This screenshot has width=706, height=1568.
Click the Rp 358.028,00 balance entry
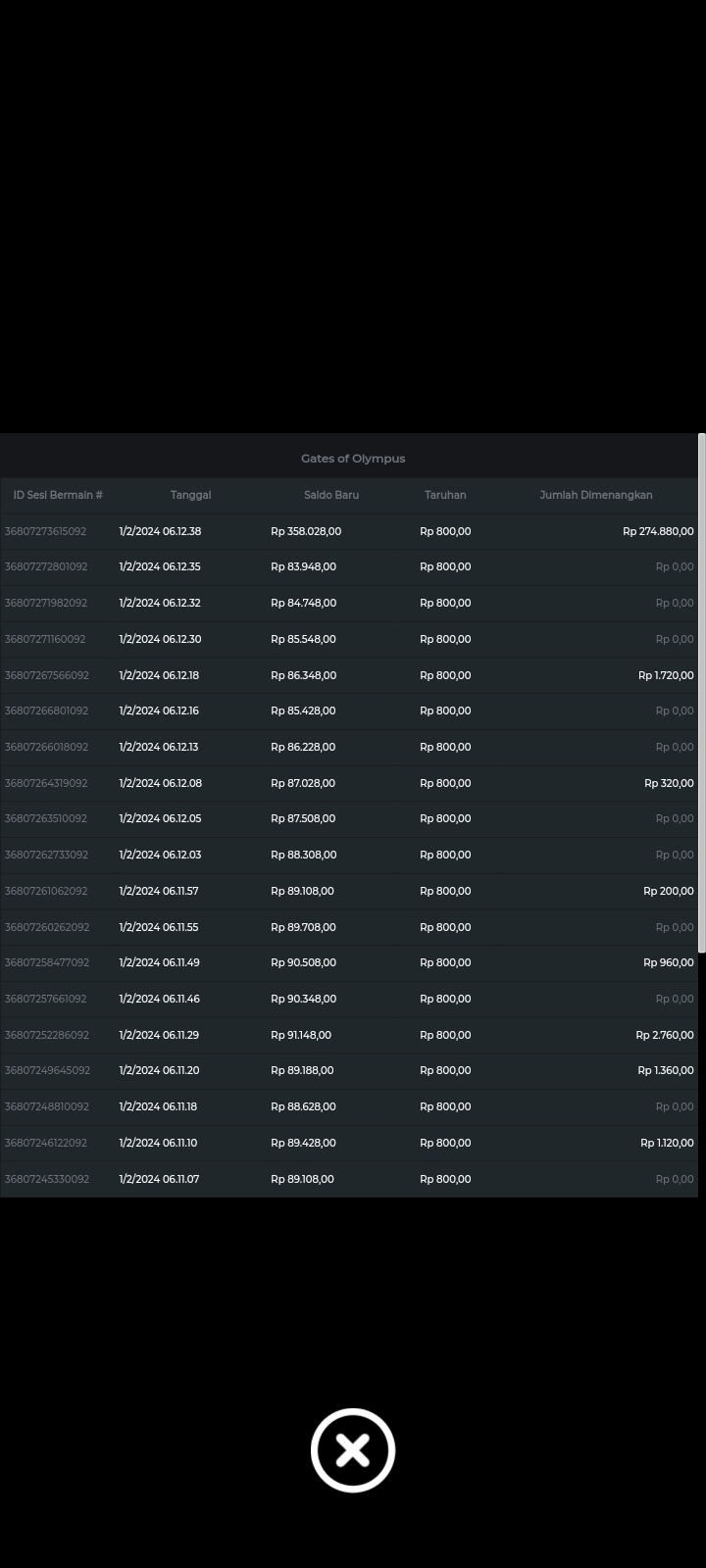(306, 531)
